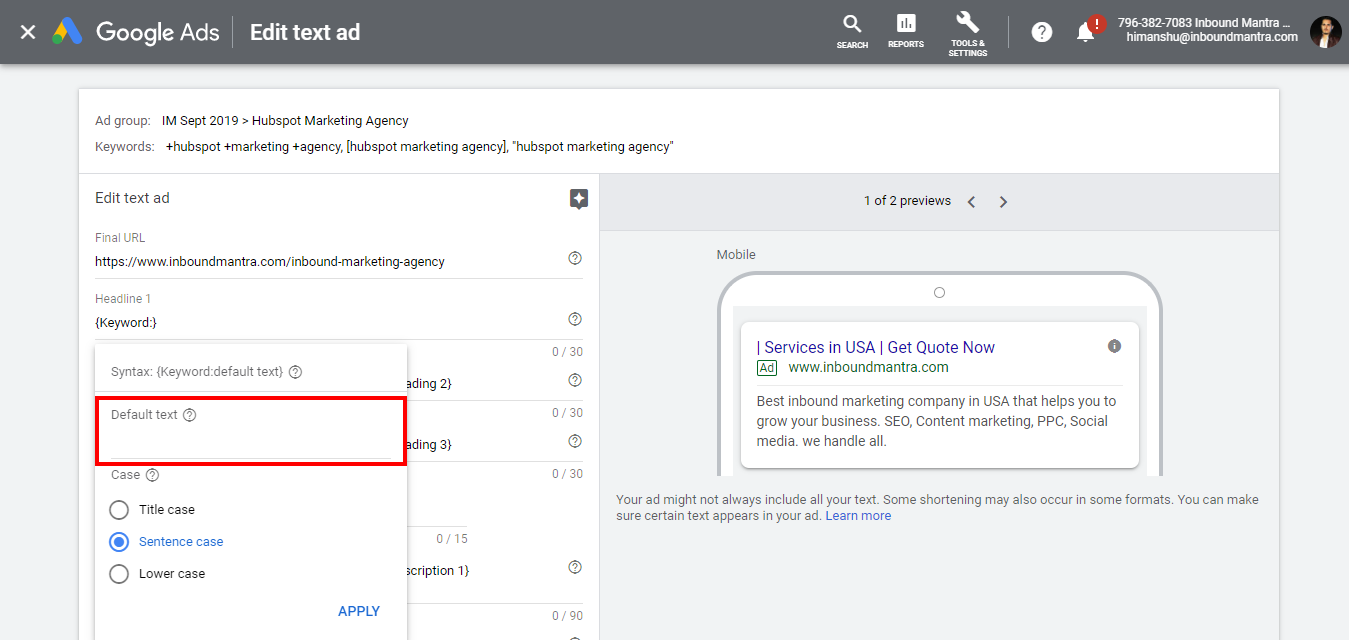Viewport: 1349px width, 640px height.
Task: Click the preview headline 'Services in USA | Get Quote Now'
Action: (x=876, y=348)
